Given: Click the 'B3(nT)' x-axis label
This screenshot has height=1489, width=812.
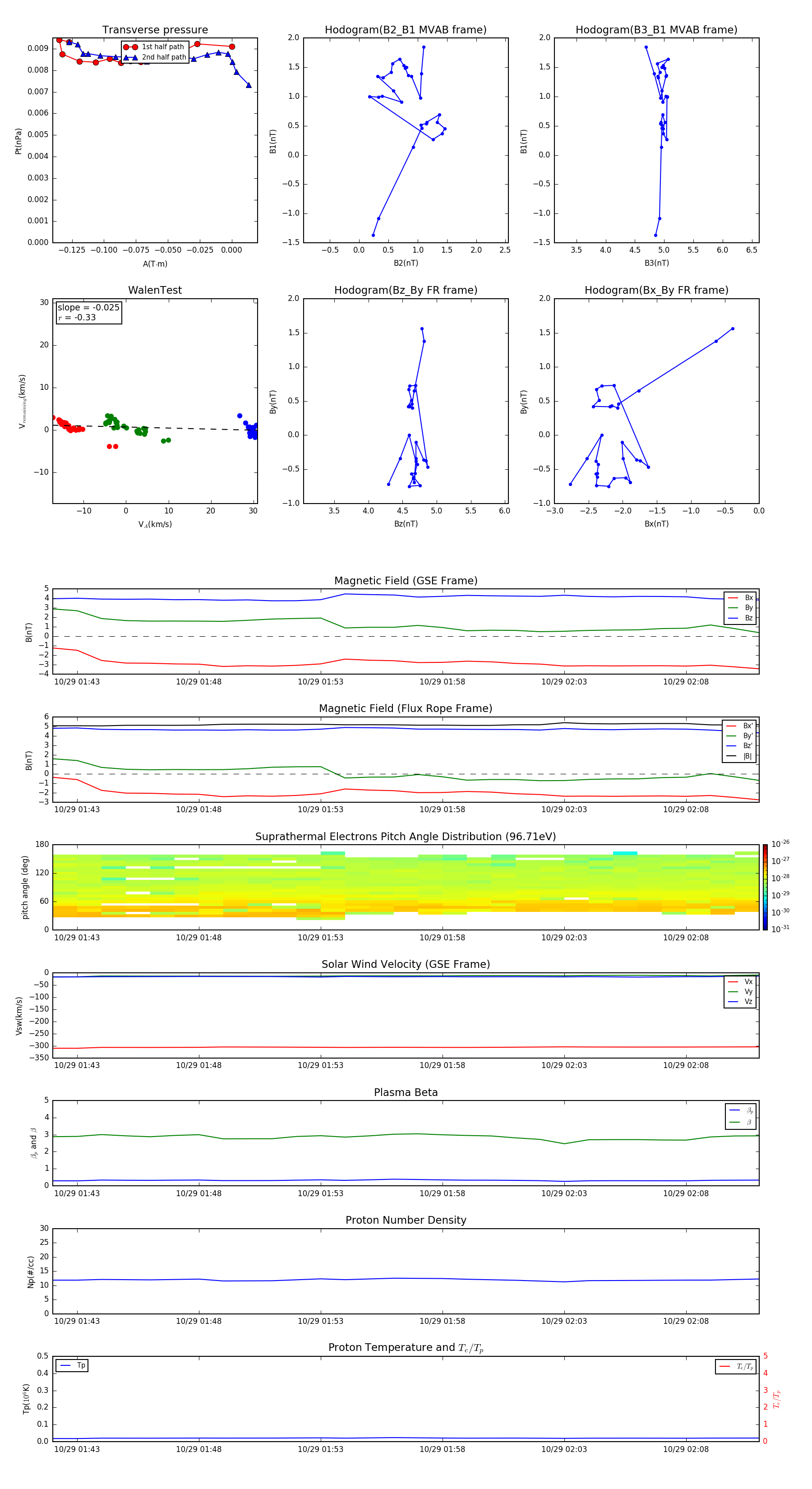Looking at the screenshot, I should click(656, 263).
